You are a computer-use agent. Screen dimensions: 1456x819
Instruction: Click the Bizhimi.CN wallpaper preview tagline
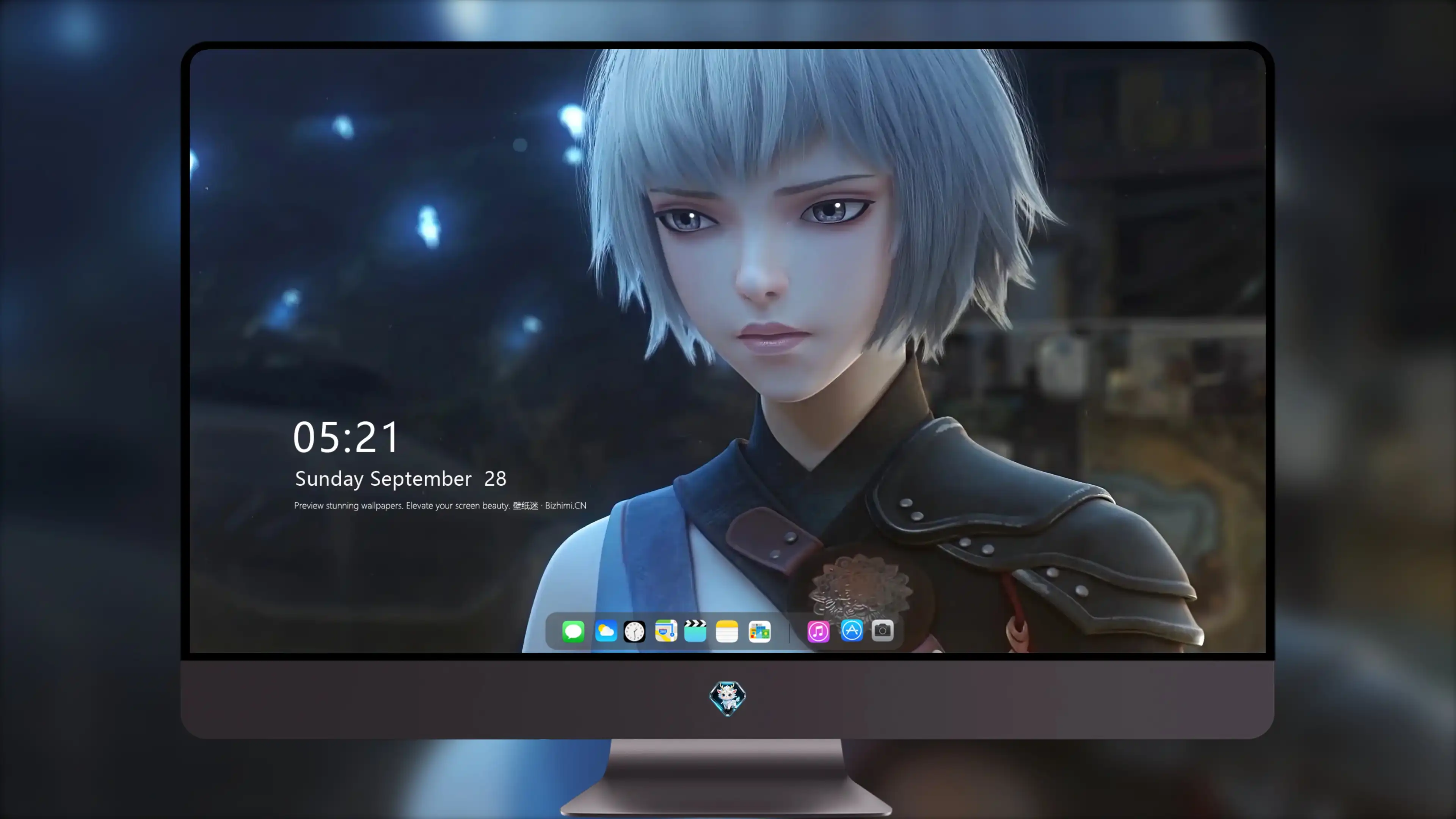click(x=440, y=506)
